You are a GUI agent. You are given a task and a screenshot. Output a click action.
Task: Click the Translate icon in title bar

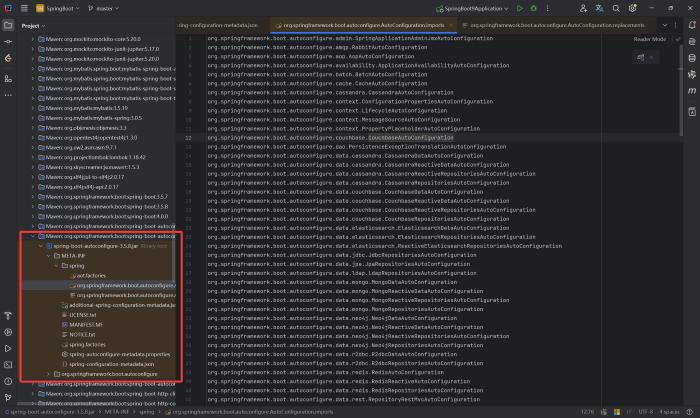pos(600,8)
